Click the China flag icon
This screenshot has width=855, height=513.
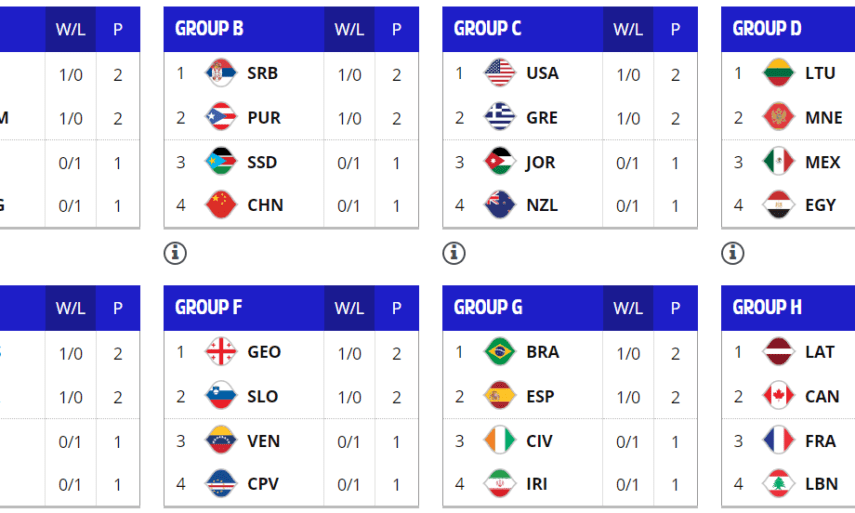coord(220,205)
